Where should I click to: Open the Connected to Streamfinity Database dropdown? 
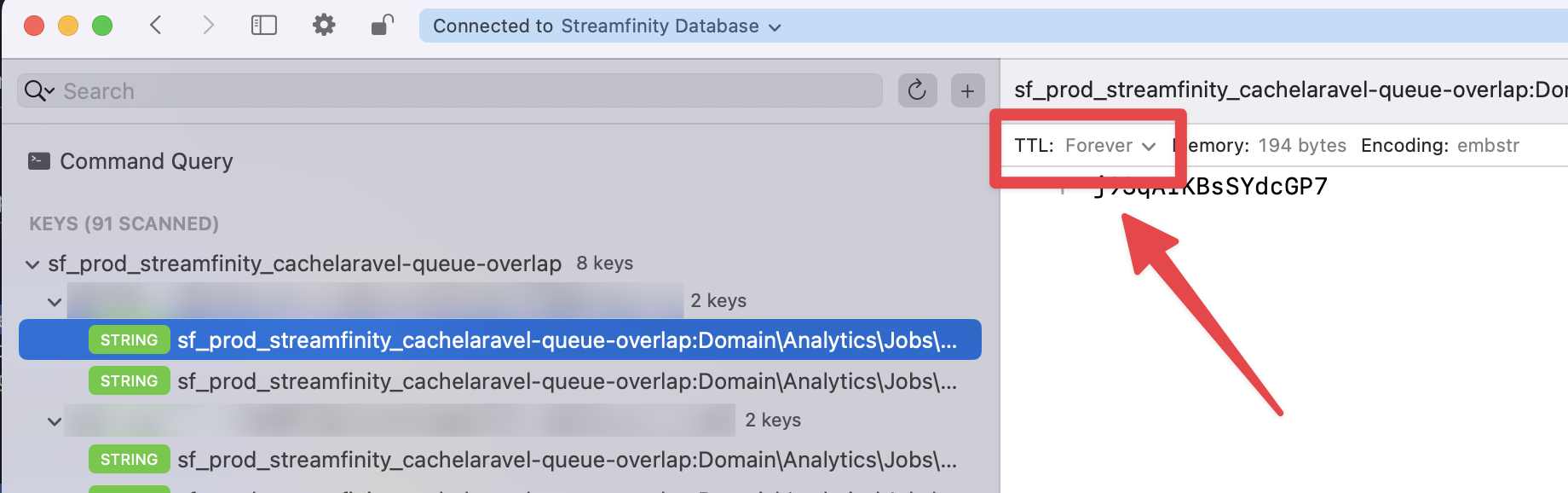tap(607, 26)
